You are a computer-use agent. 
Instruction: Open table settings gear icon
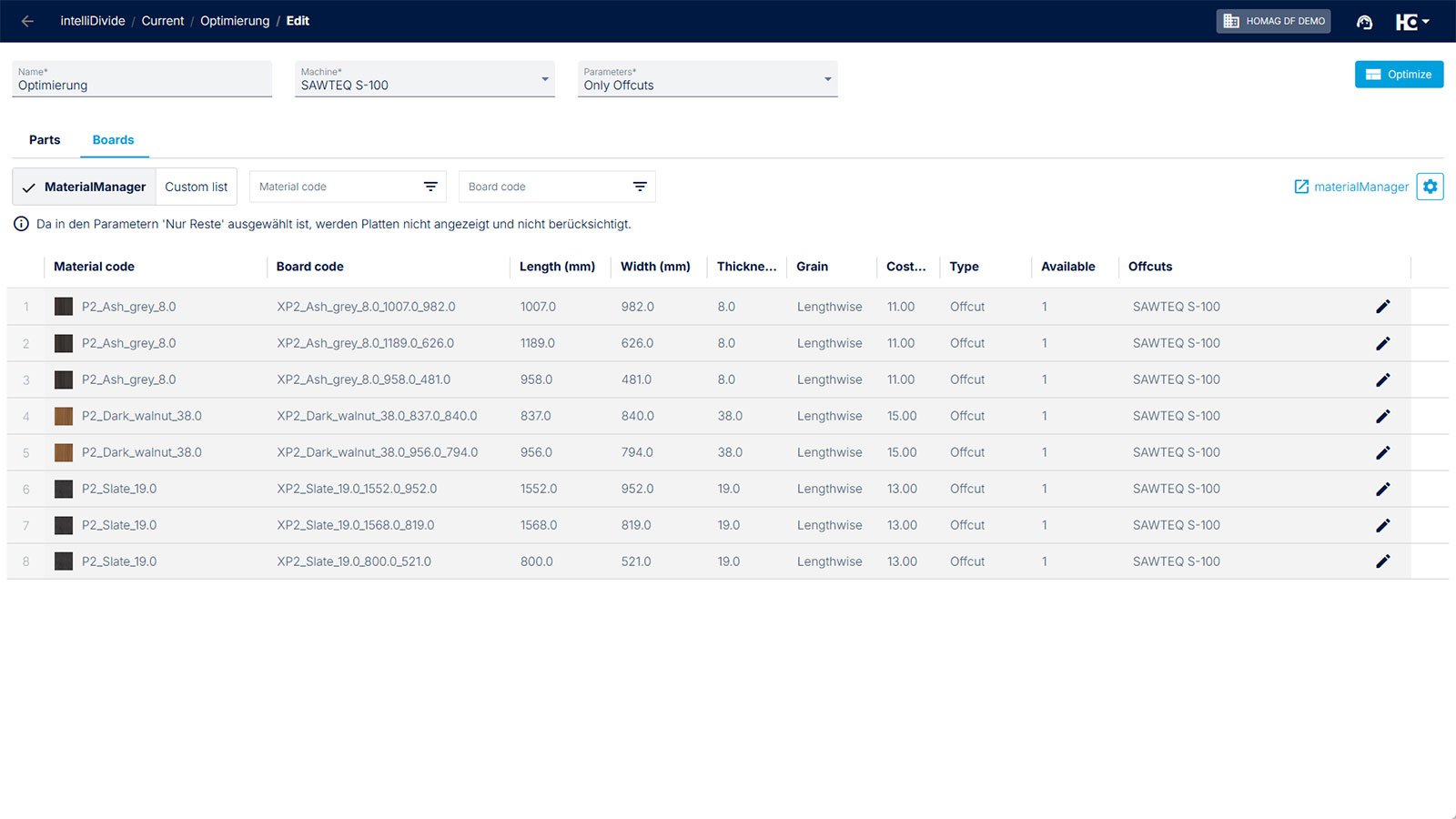pos(1430,187)
